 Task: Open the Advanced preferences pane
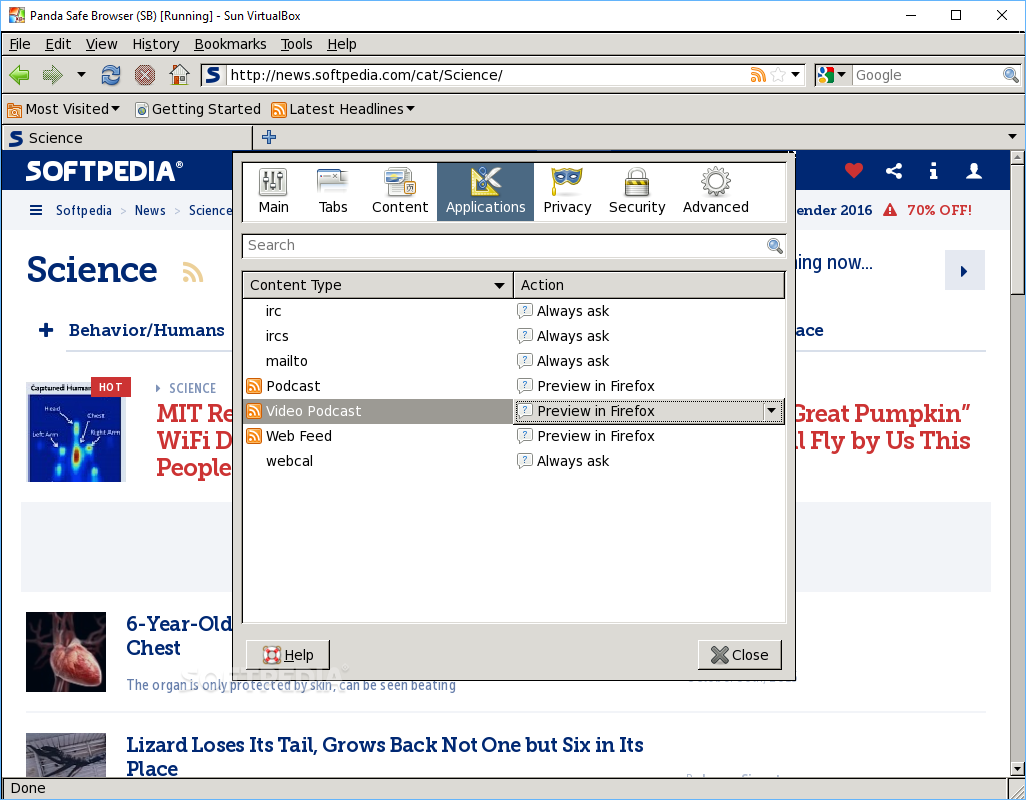coord(716,191)
